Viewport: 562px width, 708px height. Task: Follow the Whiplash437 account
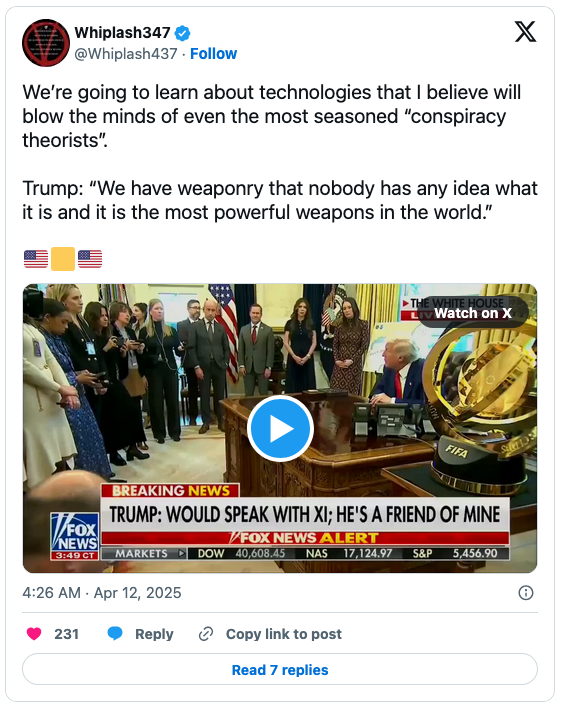(x=213, y=54)
